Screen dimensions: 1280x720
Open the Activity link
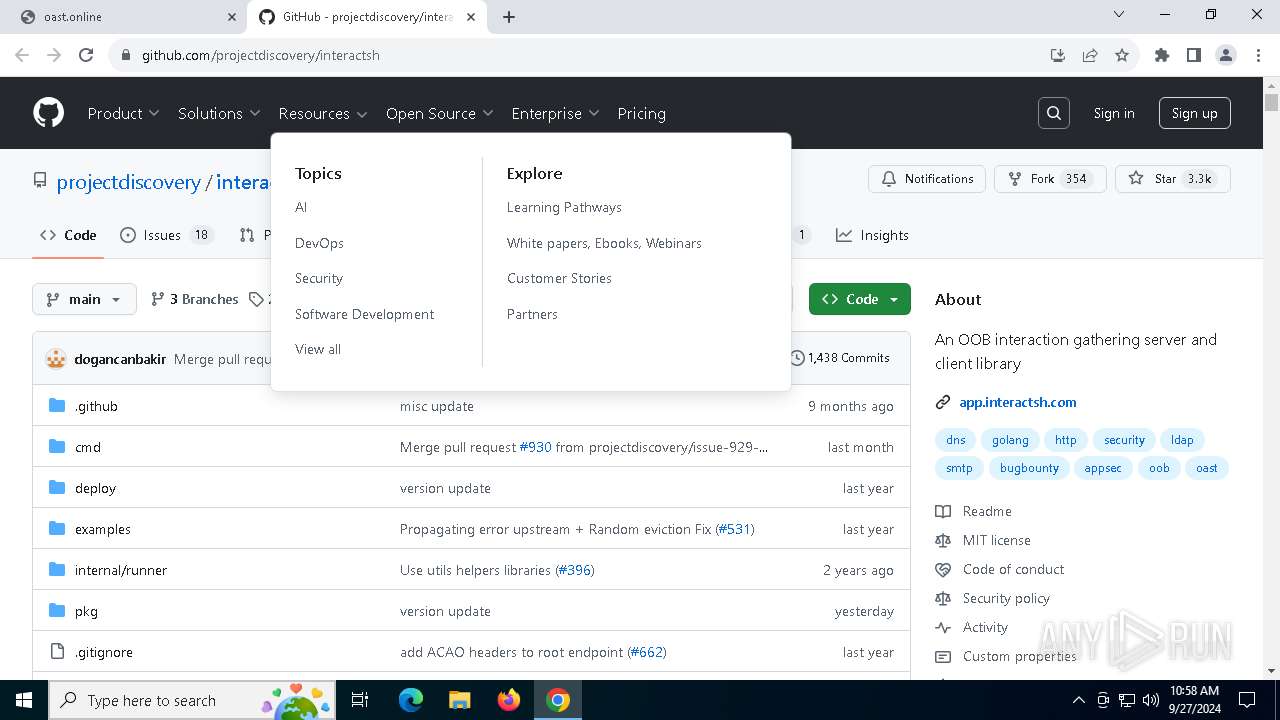click(985, 627)
